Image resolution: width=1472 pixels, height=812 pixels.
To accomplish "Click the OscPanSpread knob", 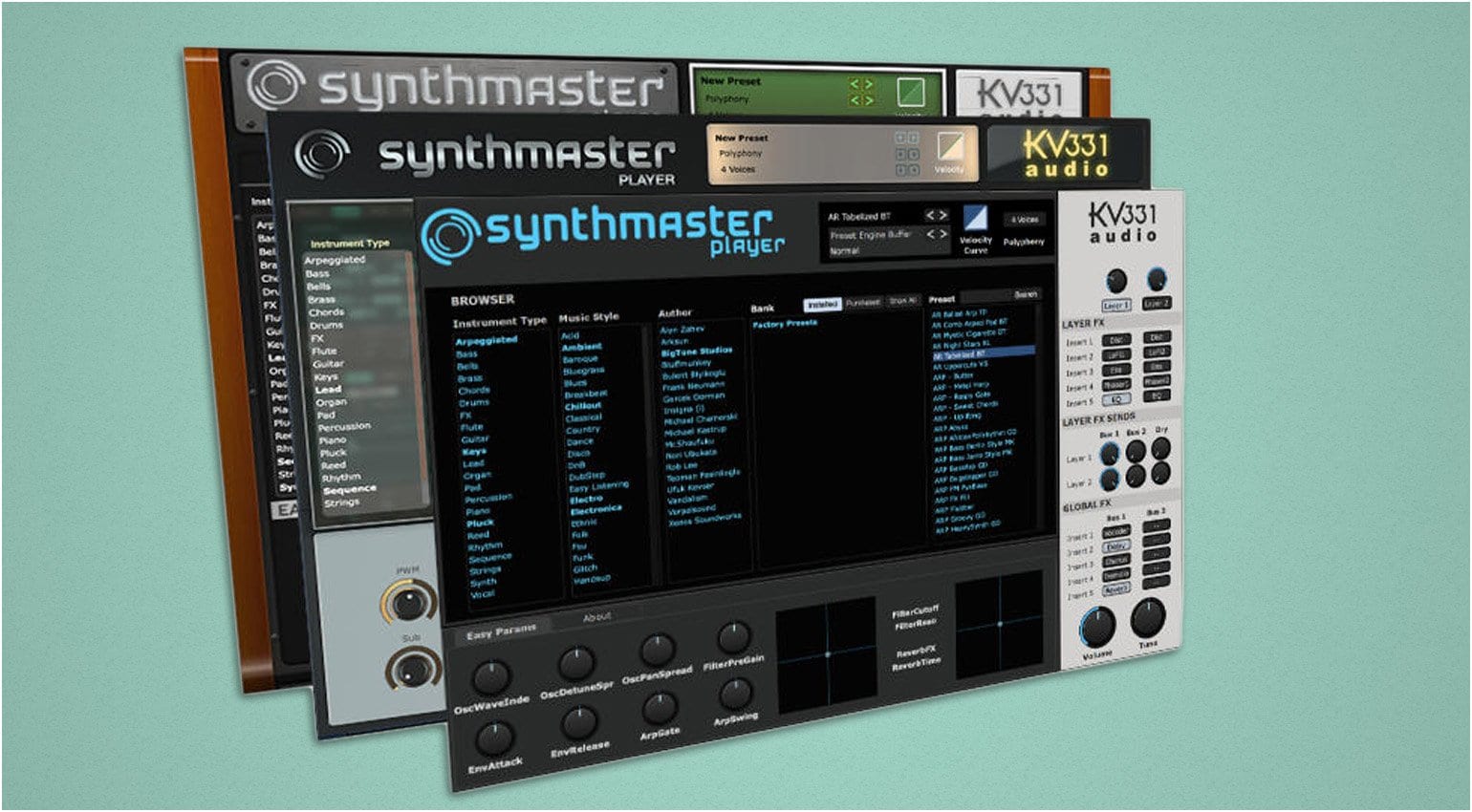I will coord(658,650).
